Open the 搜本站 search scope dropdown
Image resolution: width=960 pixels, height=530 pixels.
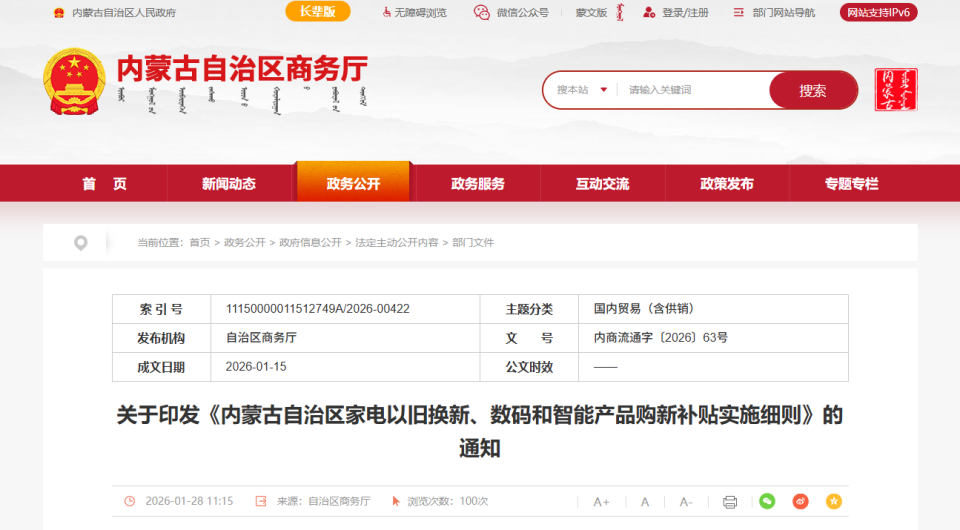[582, 90]
